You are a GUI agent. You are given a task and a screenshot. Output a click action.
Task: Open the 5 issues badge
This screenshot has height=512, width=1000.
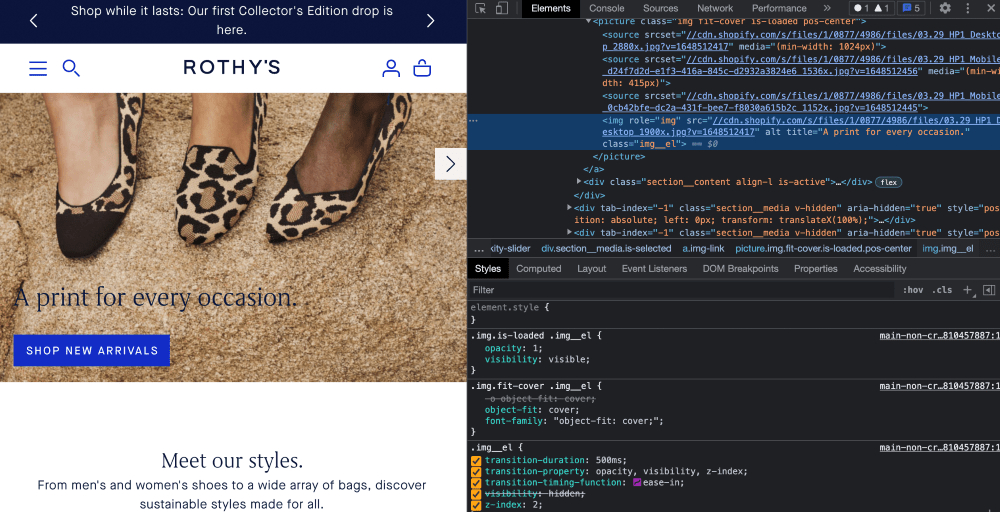(x=912, y=8)
